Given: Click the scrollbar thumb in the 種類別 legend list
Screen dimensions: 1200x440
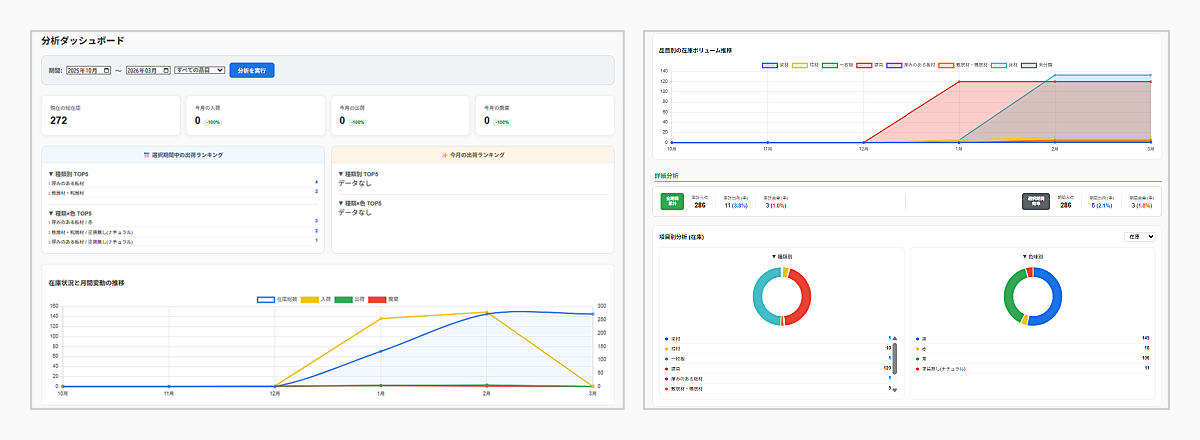Looking at the screenshot, I should pyautogui.click(x=895, y=358).
